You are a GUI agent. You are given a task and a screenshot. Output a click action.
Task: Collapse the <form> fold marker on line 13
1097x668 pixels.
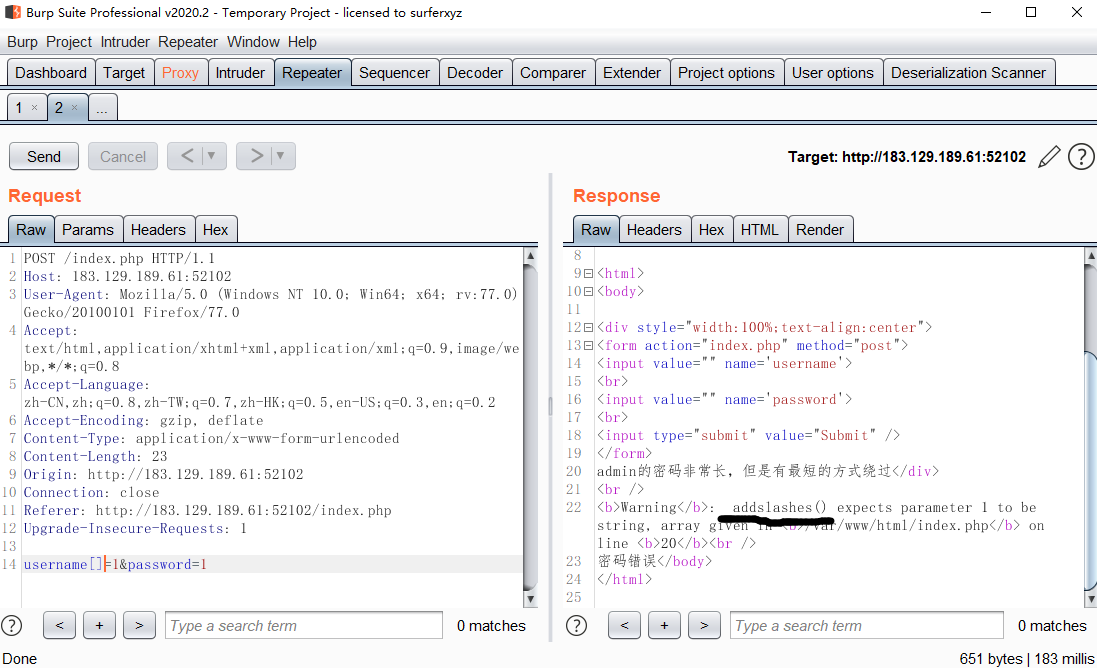coord(588,345)
